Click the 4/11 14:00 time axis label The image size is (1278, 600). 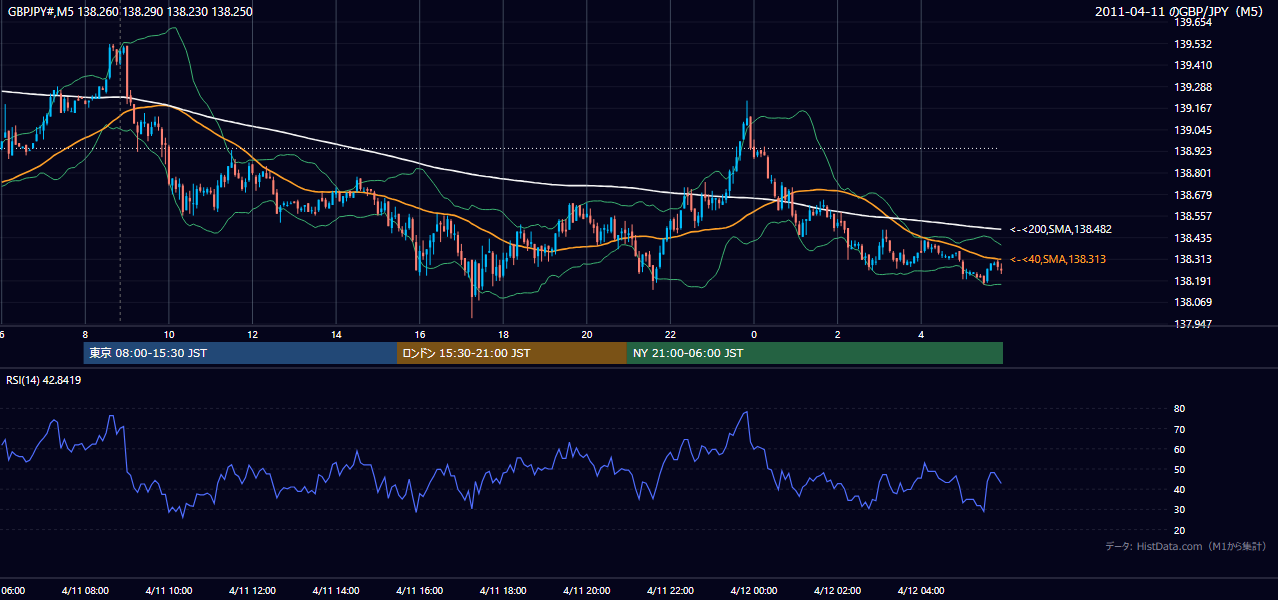click(335, 590)
